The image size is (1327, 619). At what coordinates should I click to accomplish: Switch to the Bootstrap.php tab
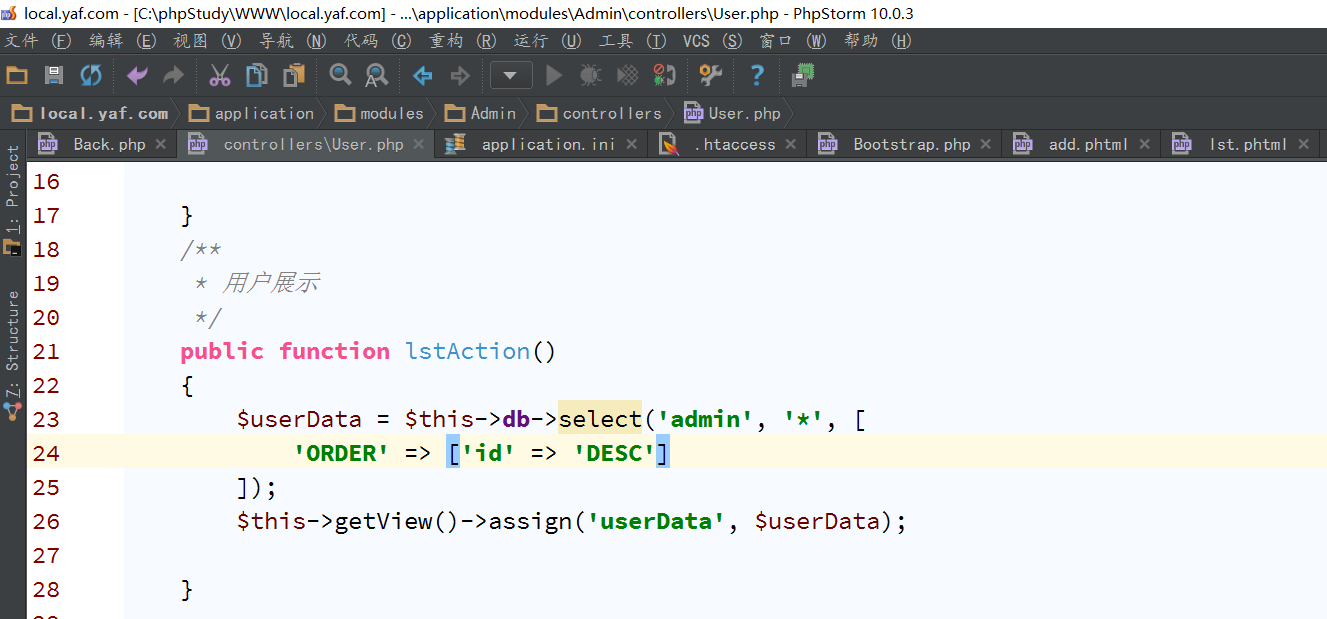911,144
